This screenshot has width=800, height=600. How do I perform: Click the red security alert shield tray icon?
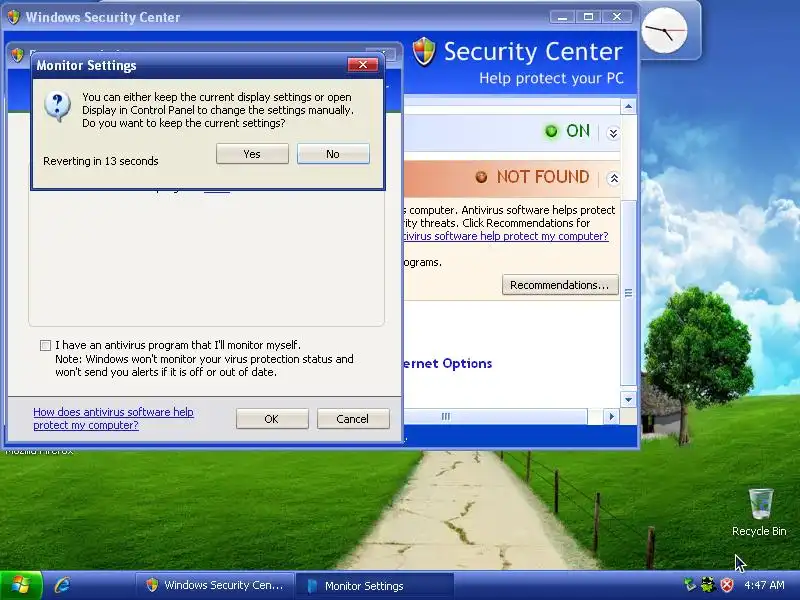click(727, 585)
